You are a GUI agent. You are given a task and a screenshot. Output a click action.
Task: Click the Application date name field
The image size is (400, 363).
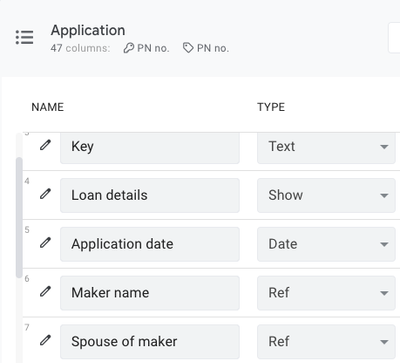[150, 244]
